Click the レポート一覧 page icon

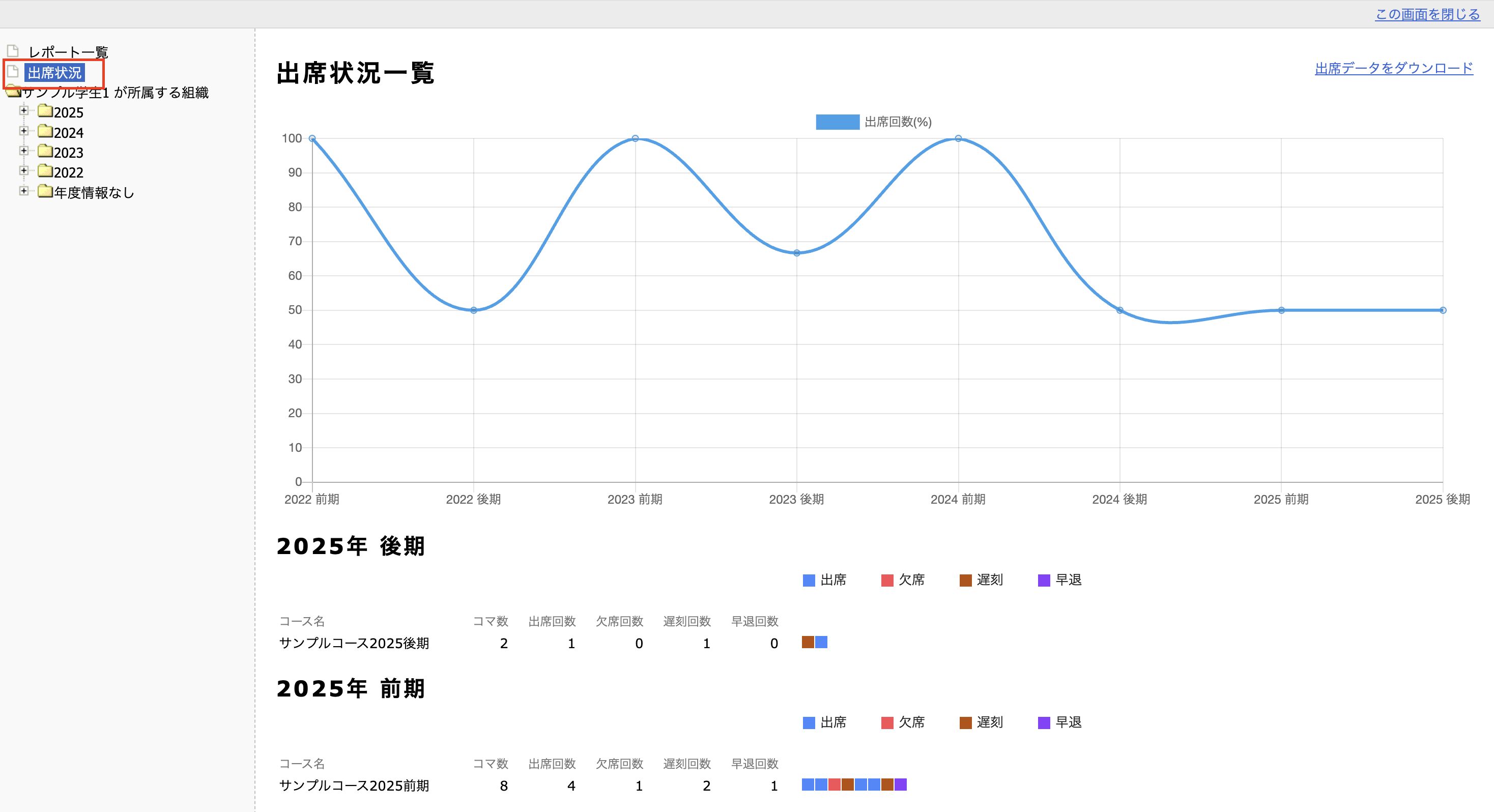click(x=13, y=51)
